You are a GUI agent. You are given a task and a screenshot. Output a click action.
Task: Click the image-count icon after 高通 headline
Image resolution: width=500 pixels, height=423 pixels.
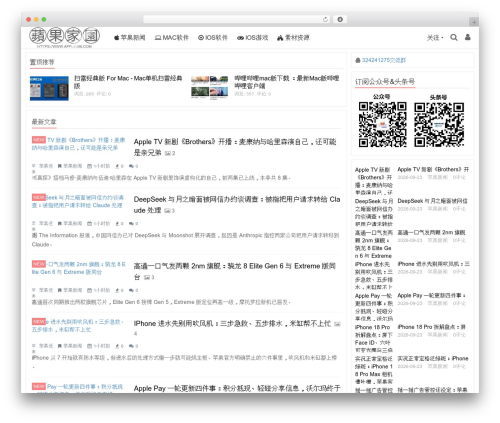coord(147,277)
